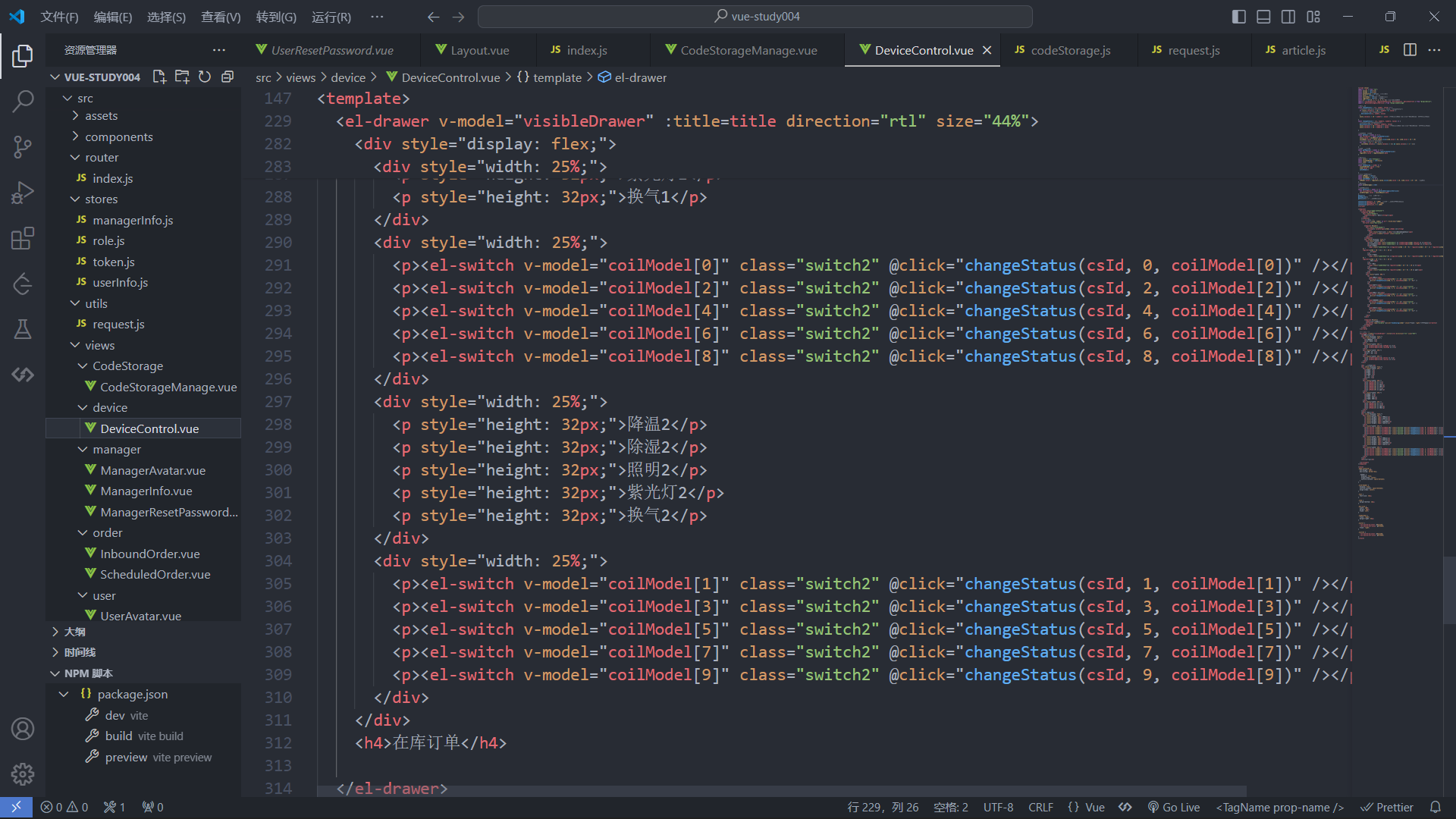Split the editor to the right
The height and width of the screenshot is (819, 1456).
(x=1410, y=50)
